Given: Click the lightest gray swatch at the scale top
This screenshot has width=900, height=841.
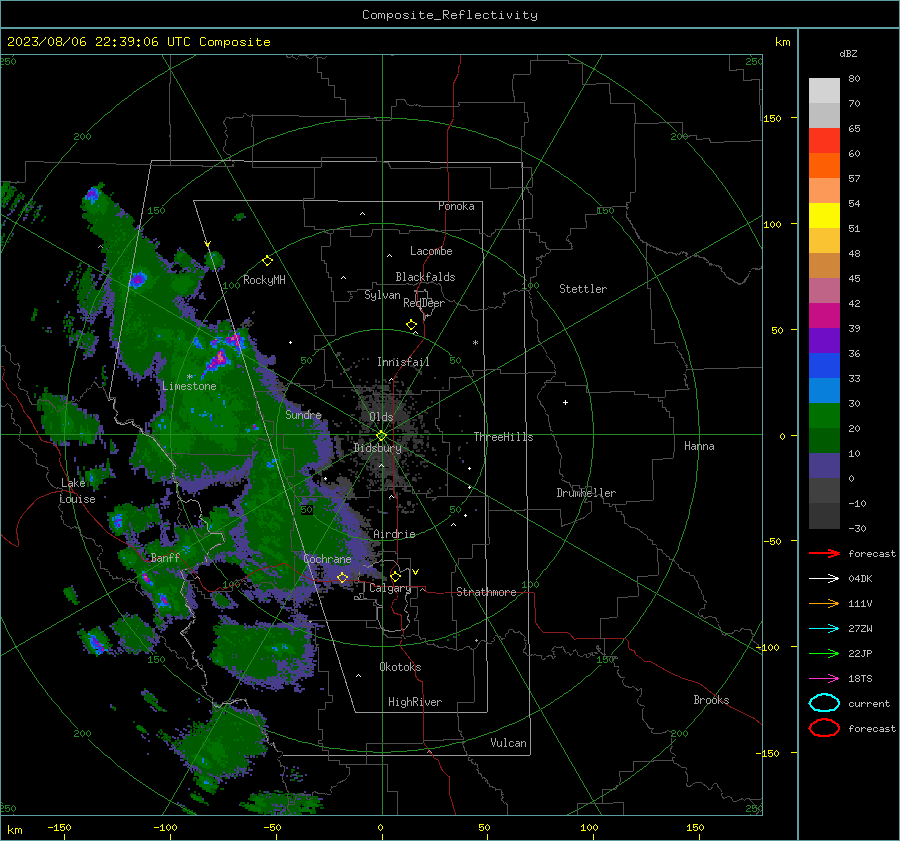Looking at the screenshot, I should click(824, 90).
